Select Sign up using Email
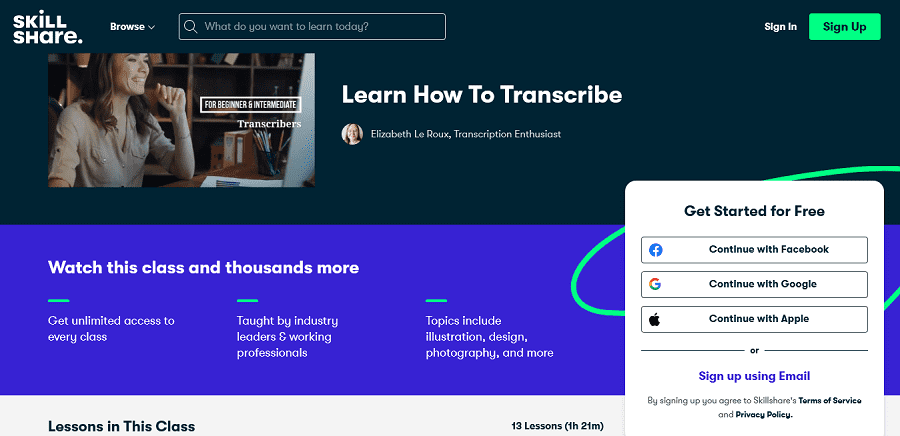 [754, 376]
